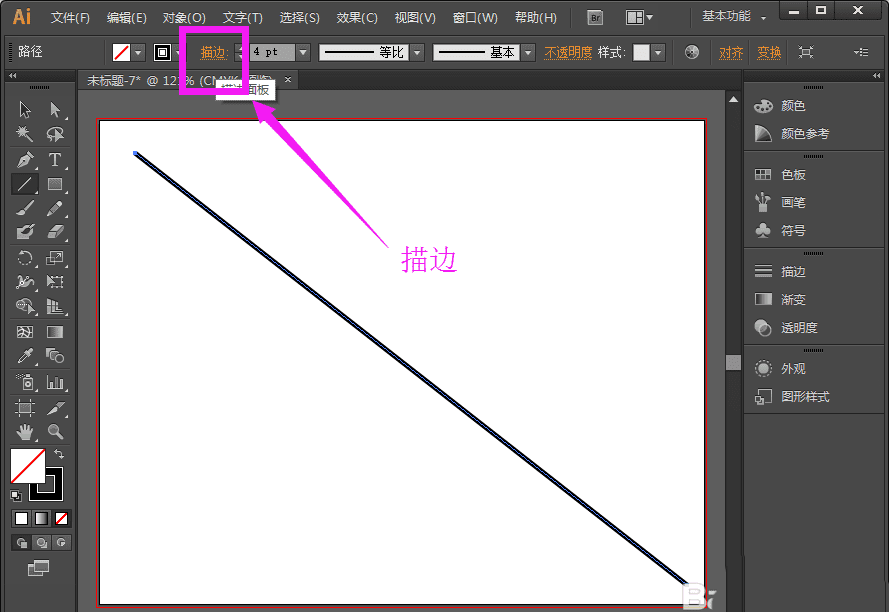Image resolution: width=889 pixels, height=612 pixels.
Task: Select the Selection tool (black arrow)
Action: (x=24, y=109)
